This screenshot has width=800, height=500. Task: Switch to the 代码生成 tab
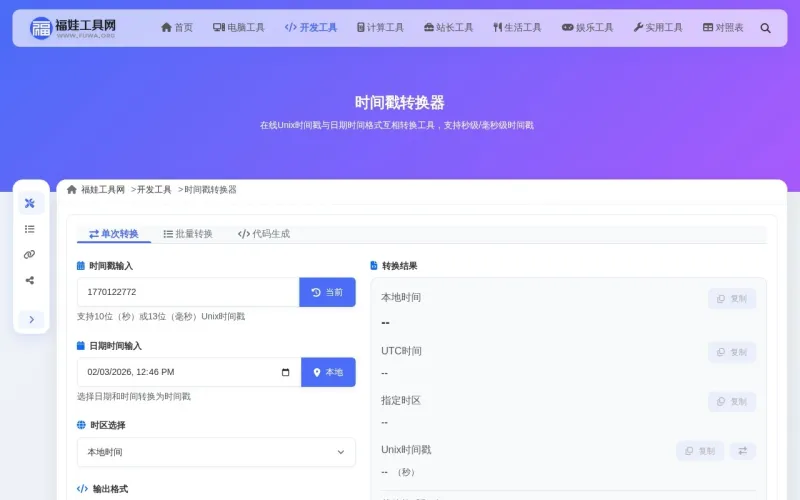pyautogui.click(x=264, y=234)
